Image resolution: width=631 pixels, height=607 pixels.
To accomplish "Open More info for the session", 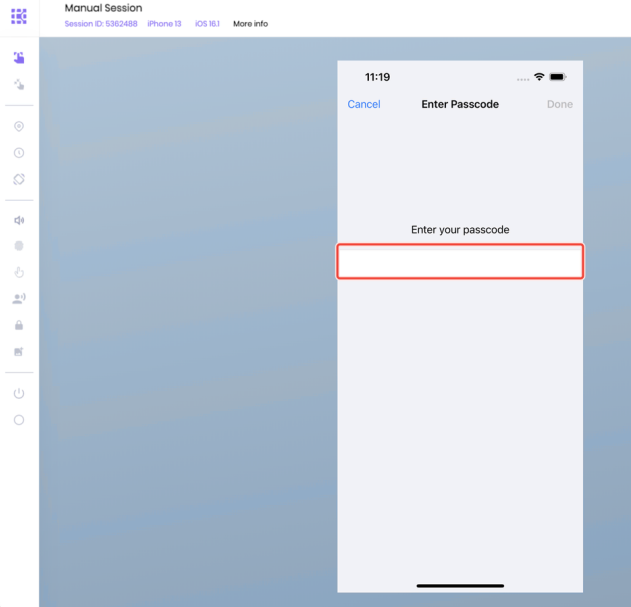I will tap(250, 24).
